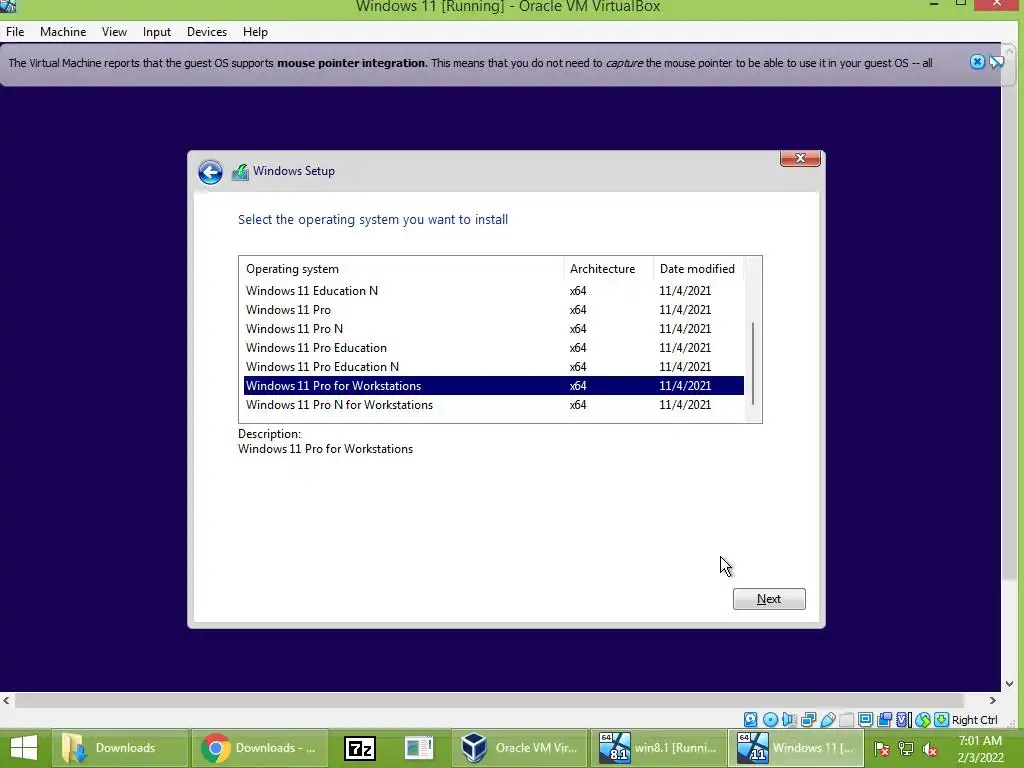Click the recording status icon

tap(884, 720)
